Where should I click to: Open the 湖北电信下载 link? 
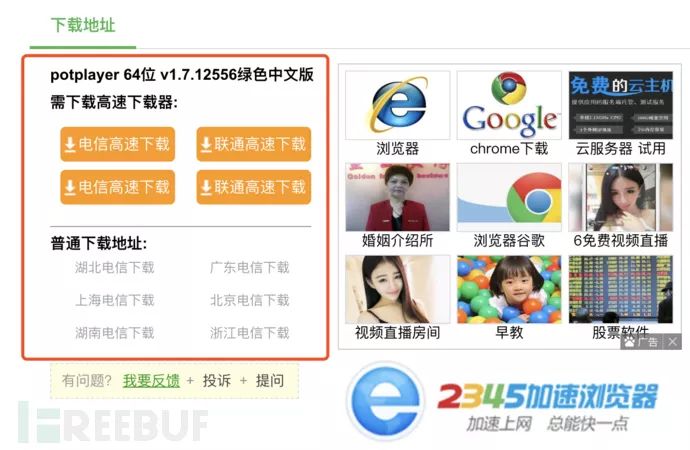pos(114,267)
